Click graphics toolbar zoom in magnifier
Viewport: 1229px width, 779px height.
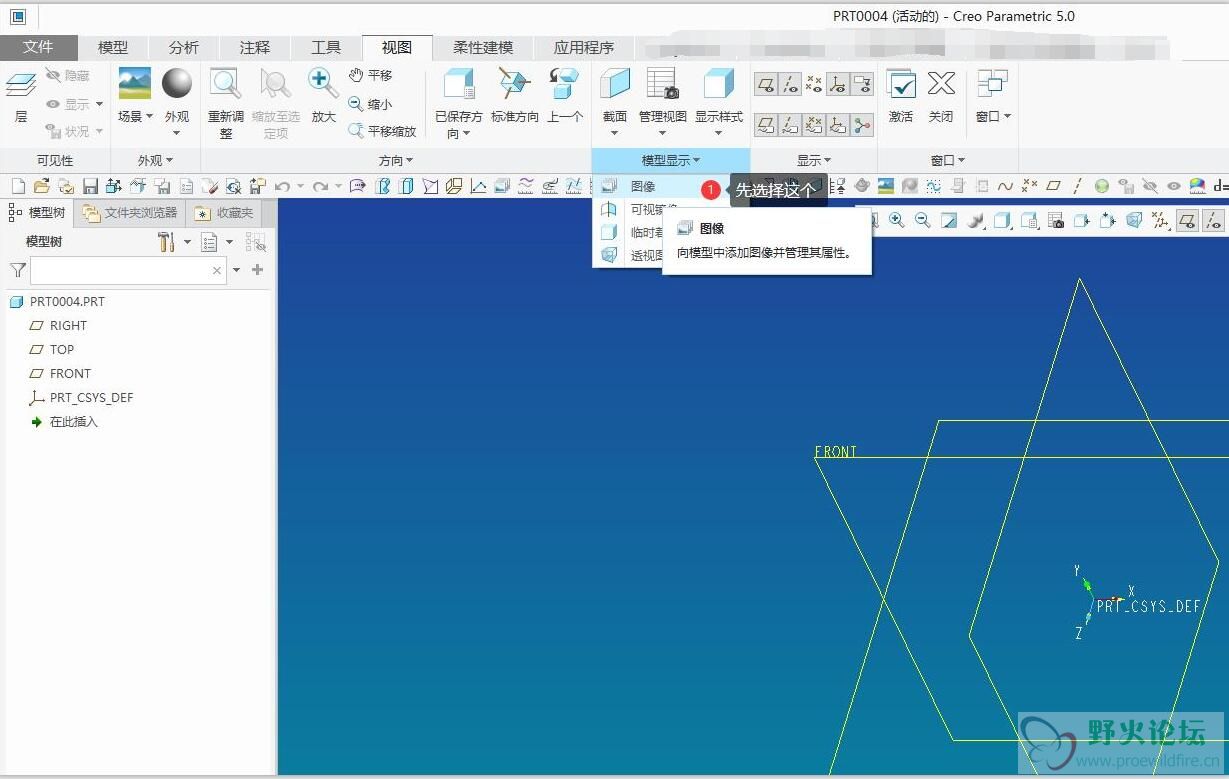coord(897,220)
